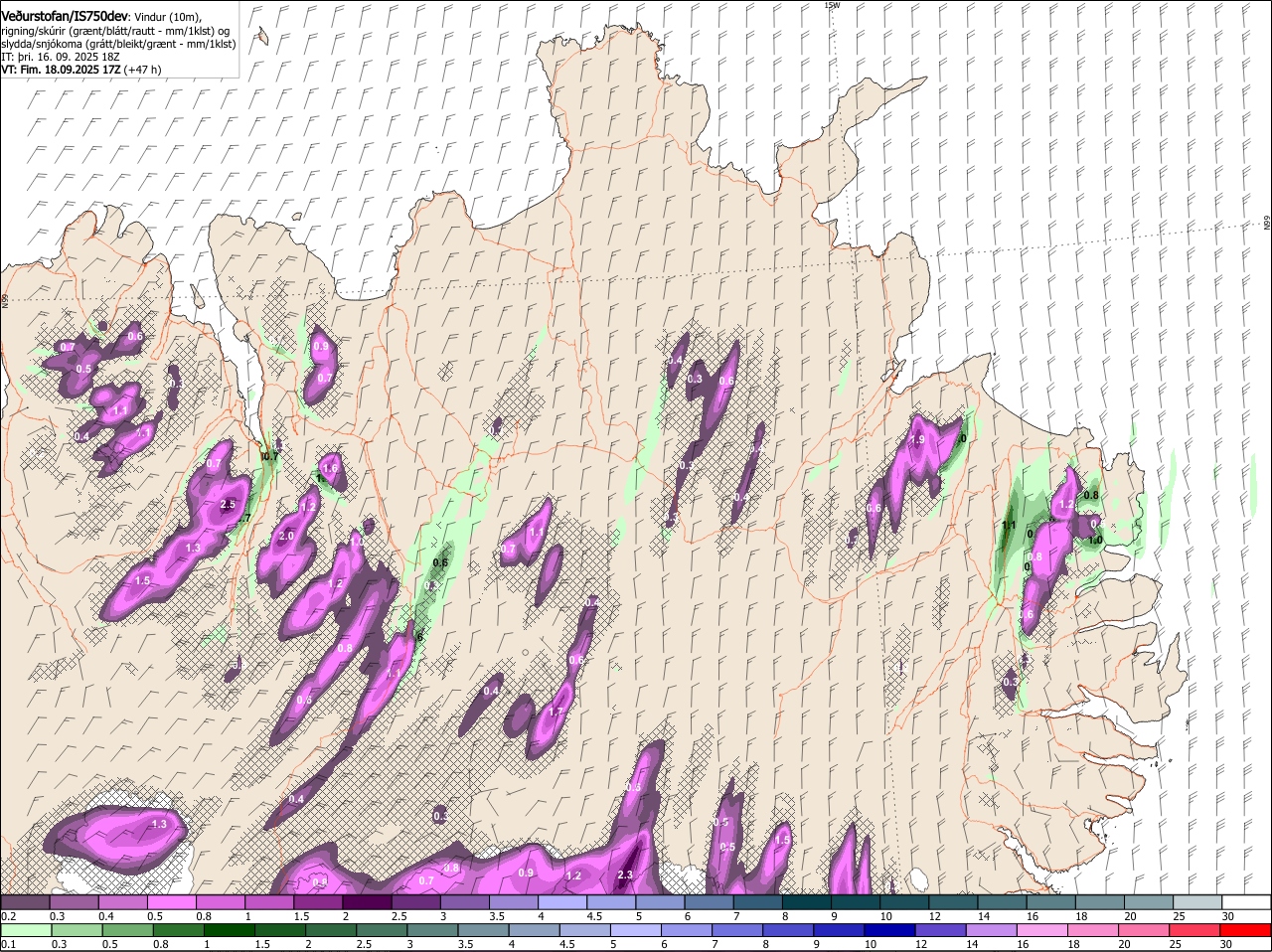The image size is (1272, 952).
Task: Pick the 20 swatch in the upper legend row
Action: (x=1149, y=902)
